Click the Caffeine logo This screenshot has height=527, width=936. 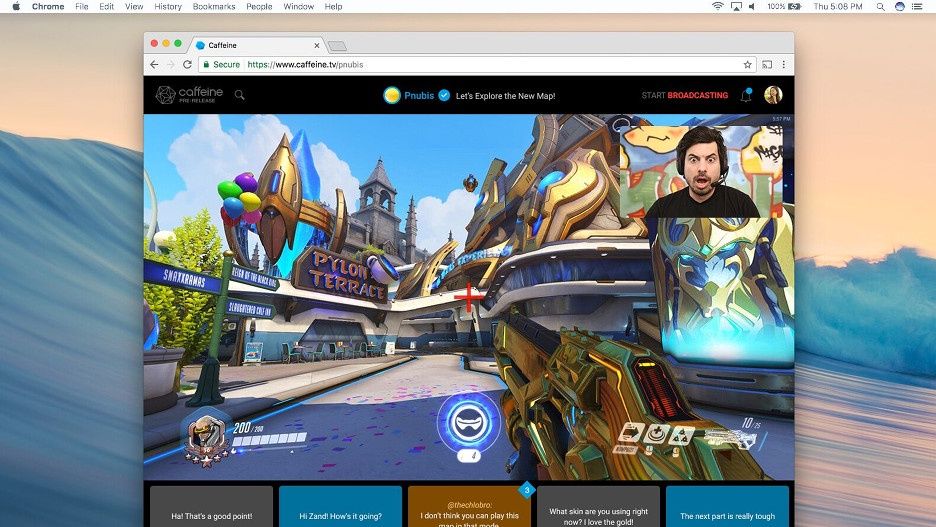coord(189,94)
